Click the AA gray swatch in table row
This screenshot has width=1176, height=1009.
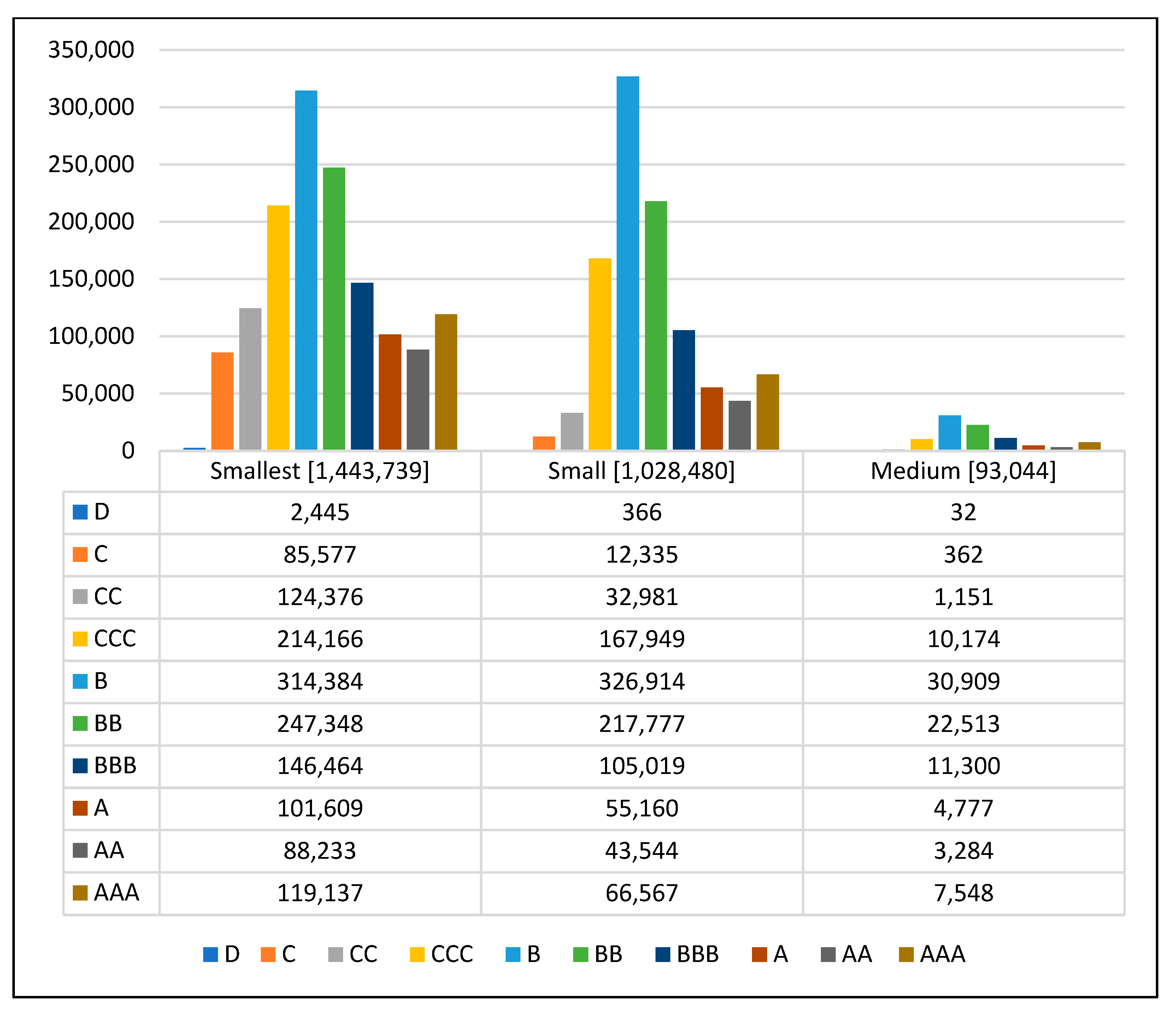pyautogui.click(x=80, y=850)
